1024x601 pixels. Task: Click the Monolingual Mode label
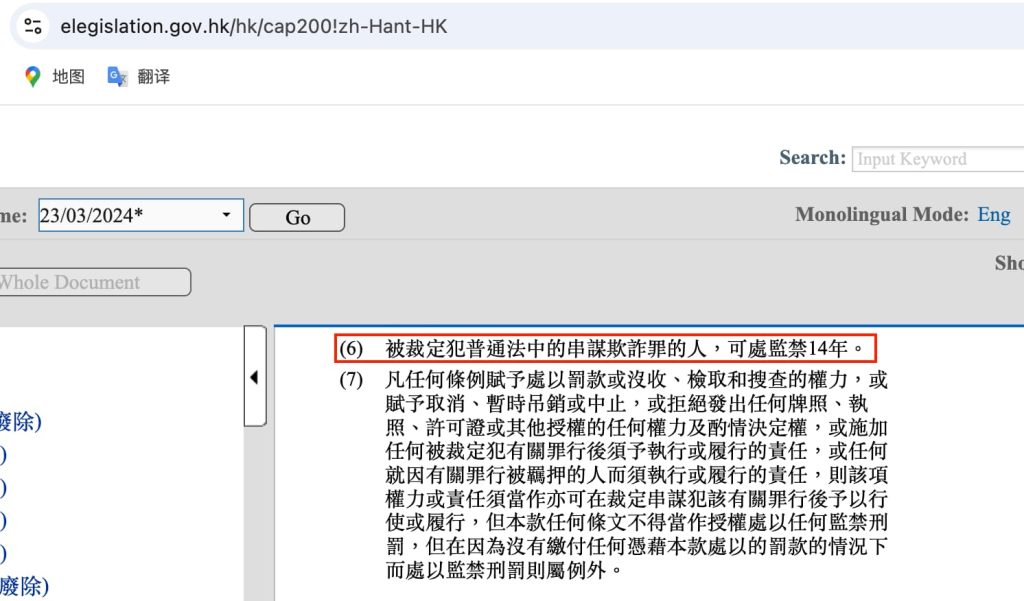pos(881,215)
